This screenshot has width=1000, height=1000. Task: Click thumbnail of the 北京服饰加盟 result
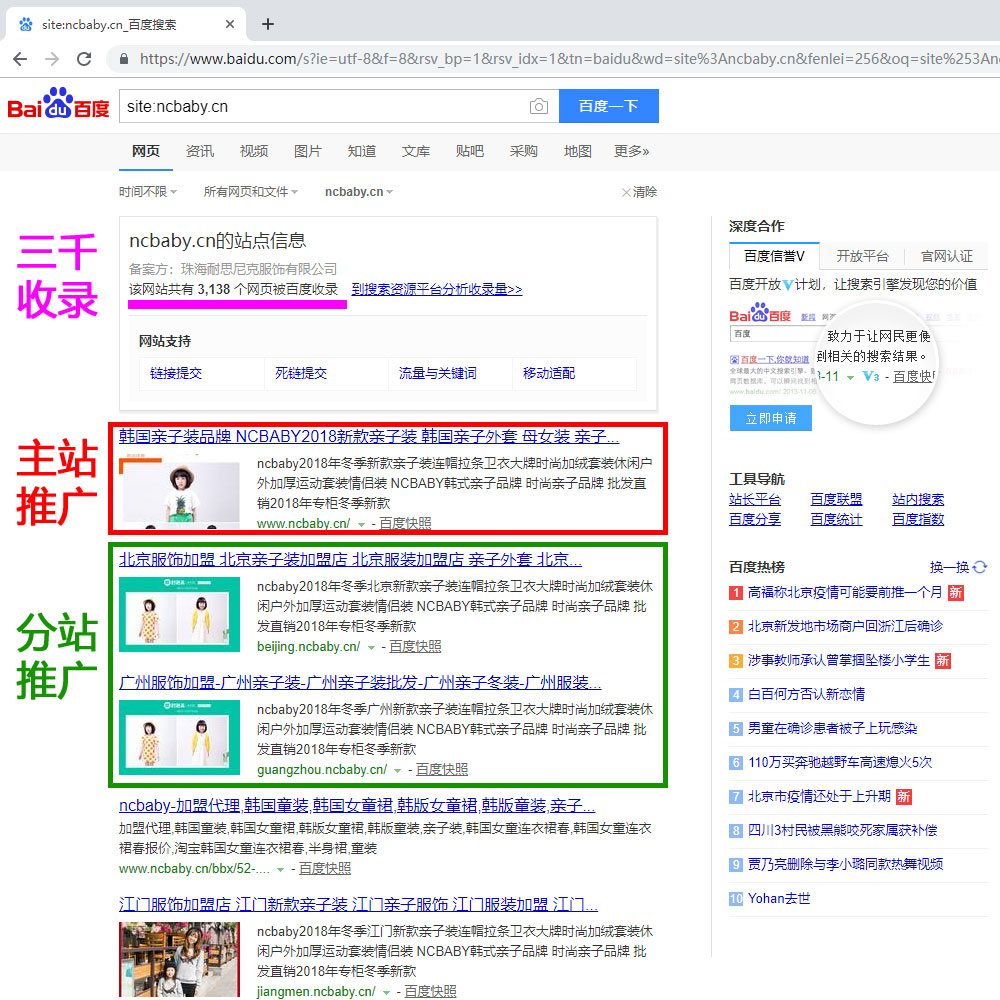click(x=179, y=615)
